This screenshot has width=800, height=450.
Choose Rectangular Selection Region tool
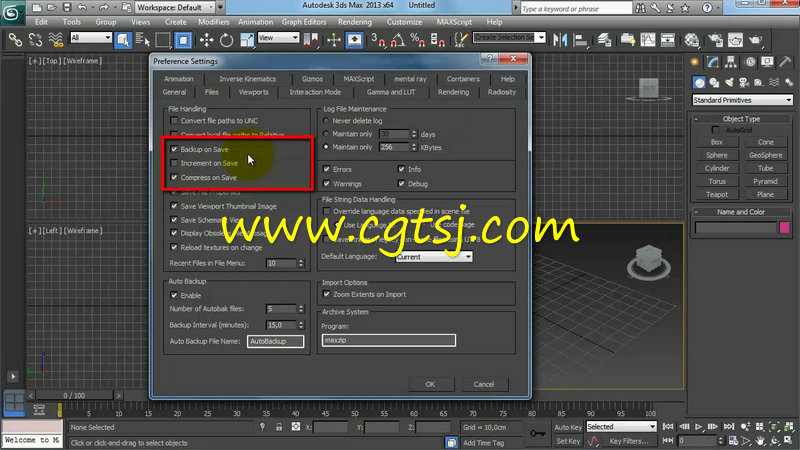[x=163, y=39]
